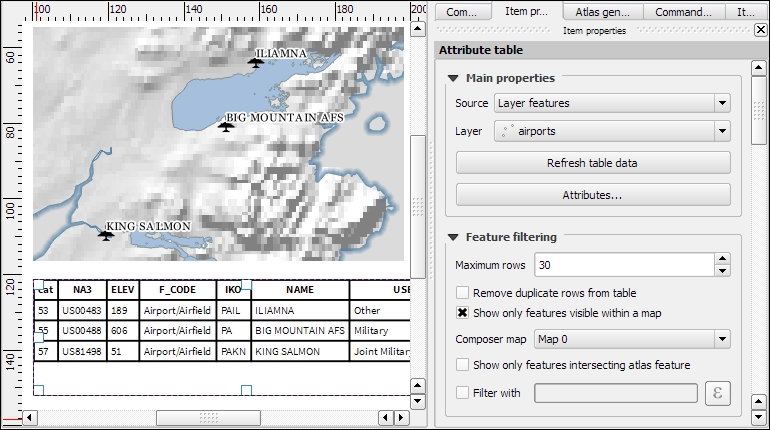770x430 pixels.
Task: Increase Maximum rows value with up arrow
Action: (x=722, y=259)
